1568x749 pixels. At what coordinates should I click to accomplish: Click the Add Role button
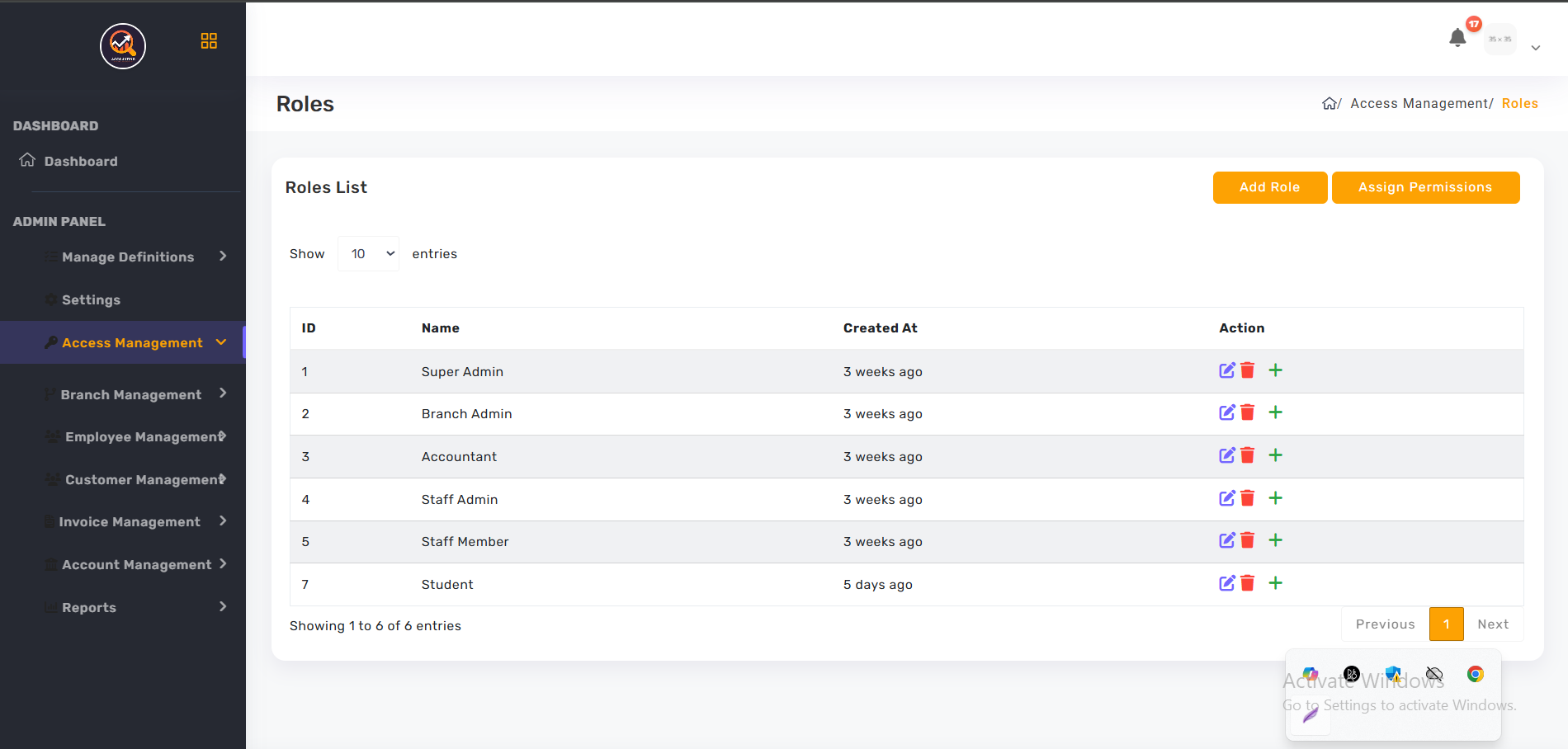coord(1269,187)
